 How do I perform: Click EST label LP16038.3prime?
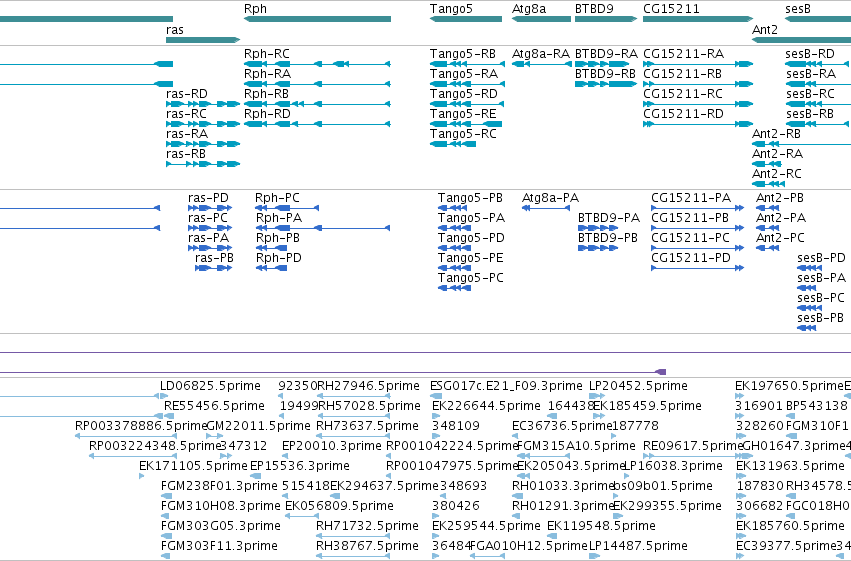674,467
